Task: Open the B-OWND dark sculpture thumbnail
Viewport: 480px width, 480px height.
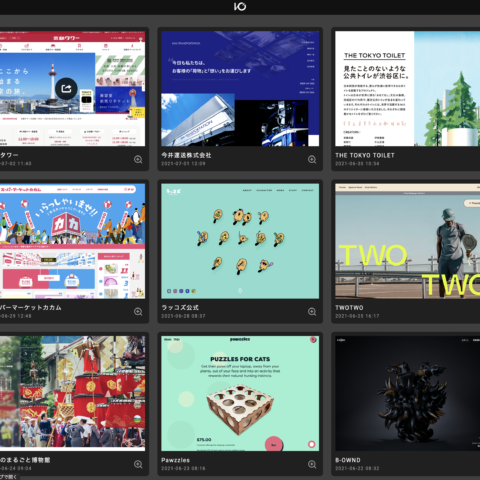Action: pyautogui.click(x=407, y=393)
